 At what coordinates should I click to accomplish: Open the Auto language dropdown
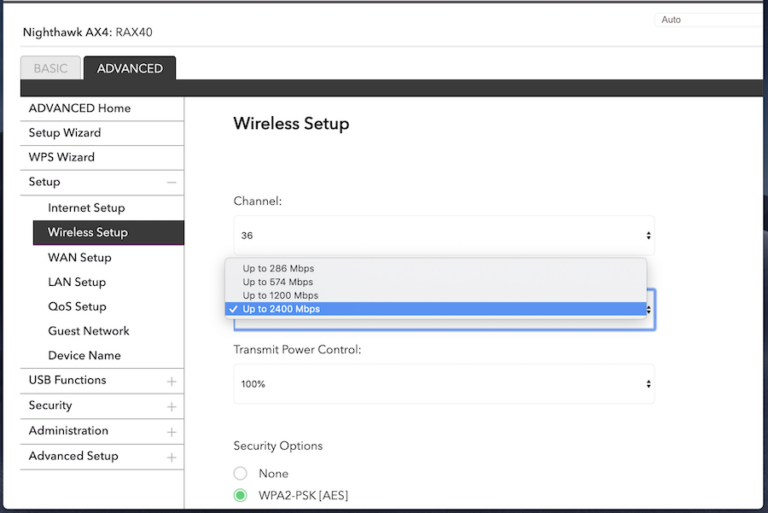706,19
